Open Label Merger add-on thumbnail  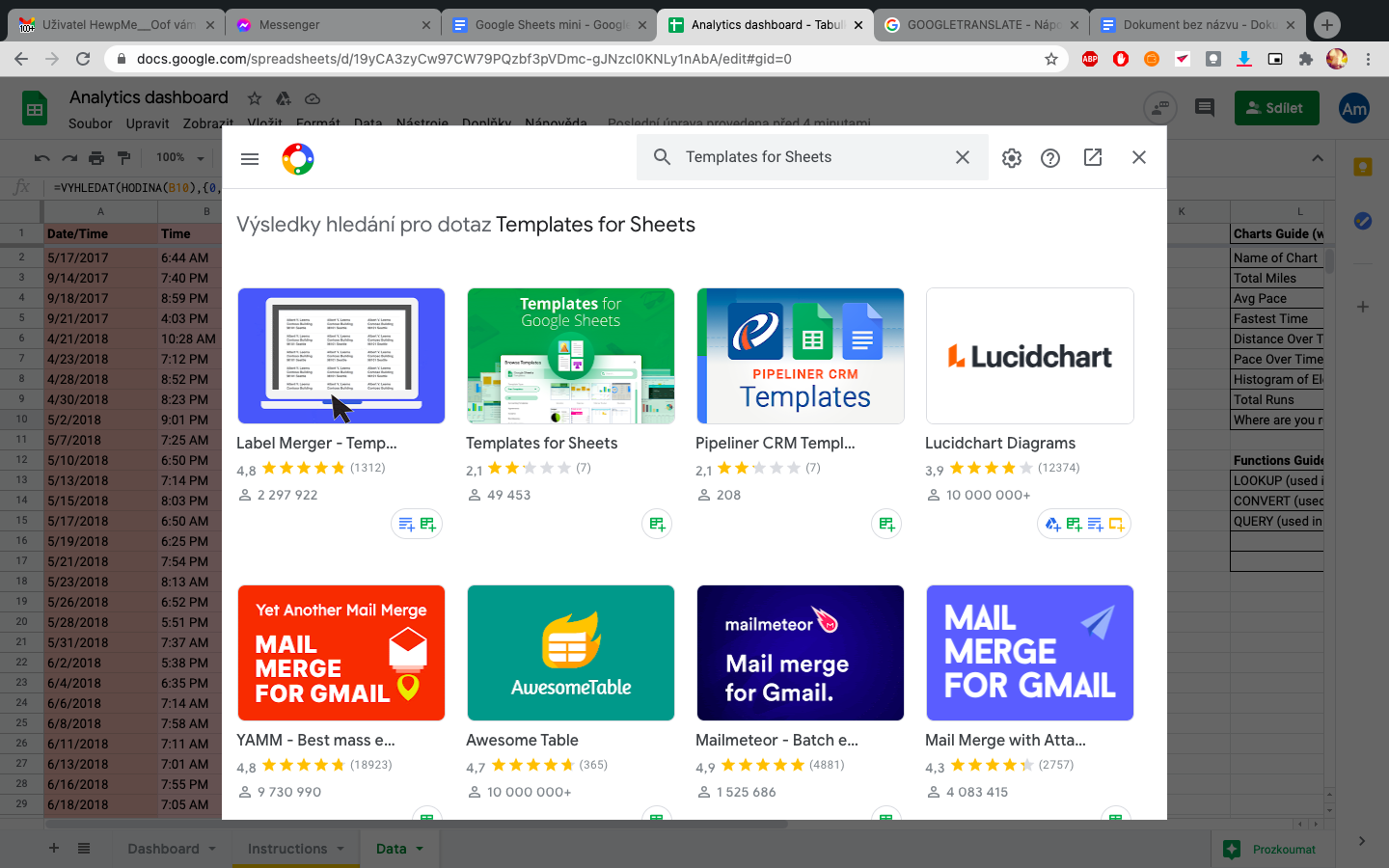(x=341, y=356)
